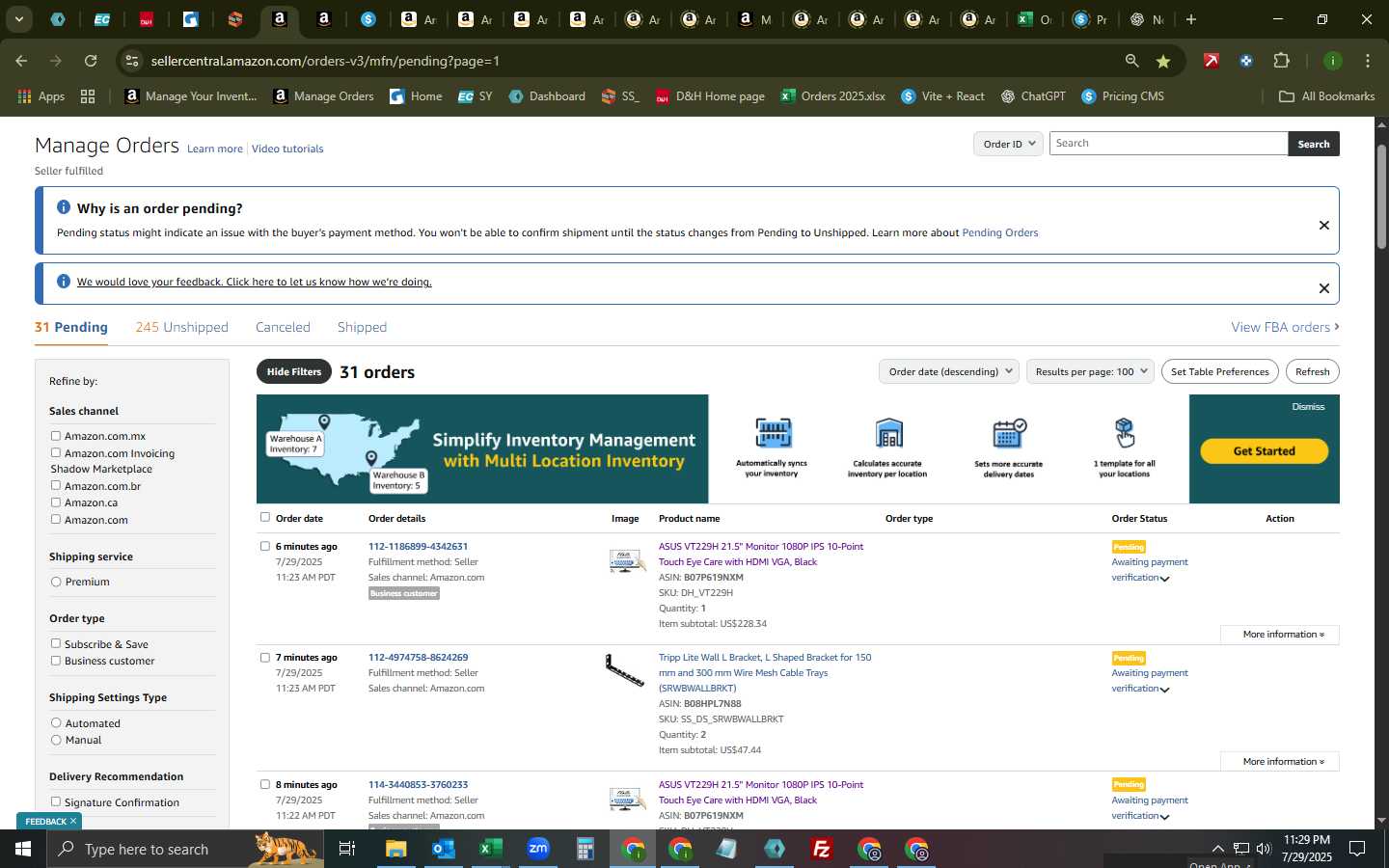This screenshot has width=1389, height=868.
Task: Click the Tripp Lite bracket product image
Action: tap(624, 670)
